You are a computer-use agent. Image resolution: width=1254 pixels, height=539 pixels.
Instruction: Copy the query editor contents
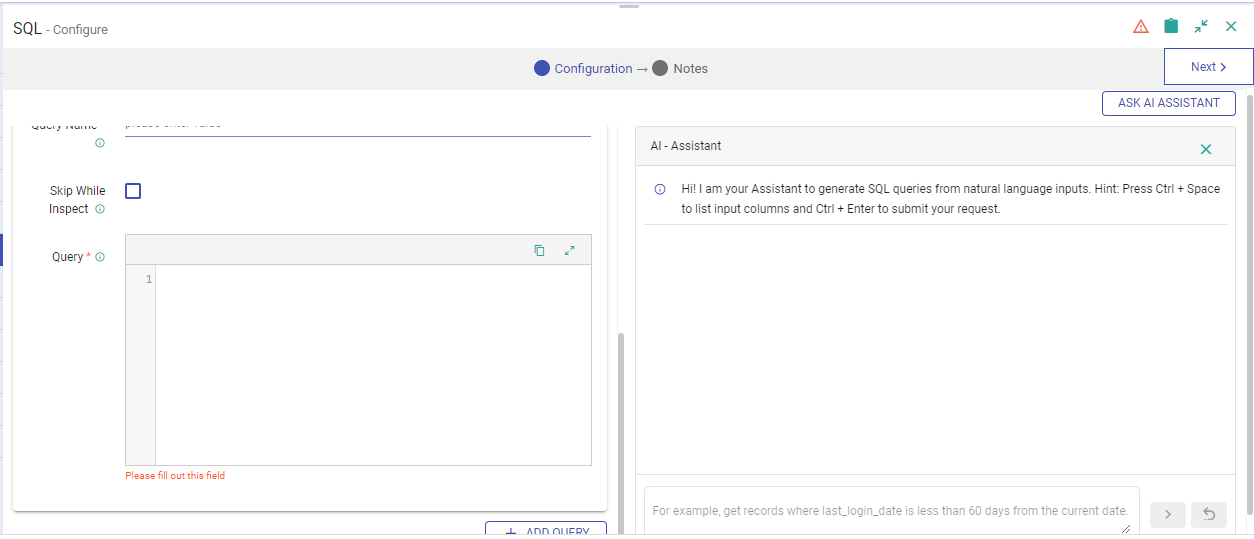pos(539,250)
